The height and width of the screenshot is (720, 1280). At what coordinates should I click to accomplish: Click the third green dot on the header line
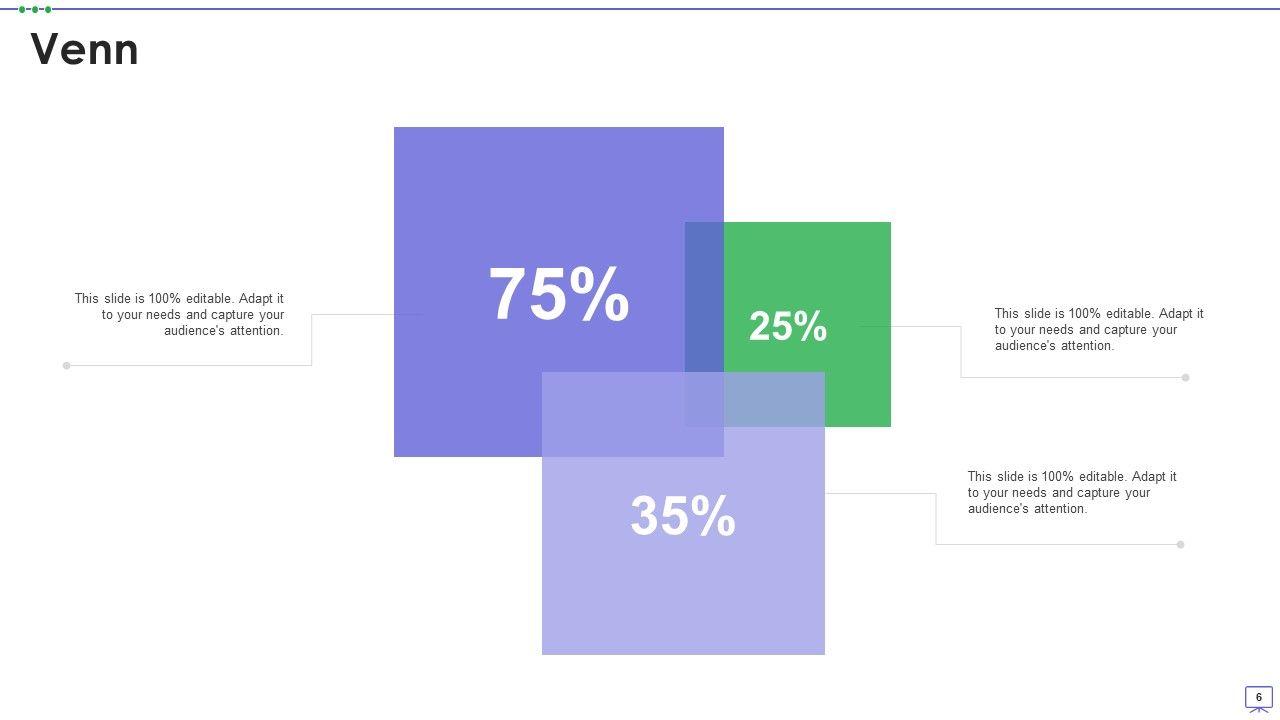[48, 9]
